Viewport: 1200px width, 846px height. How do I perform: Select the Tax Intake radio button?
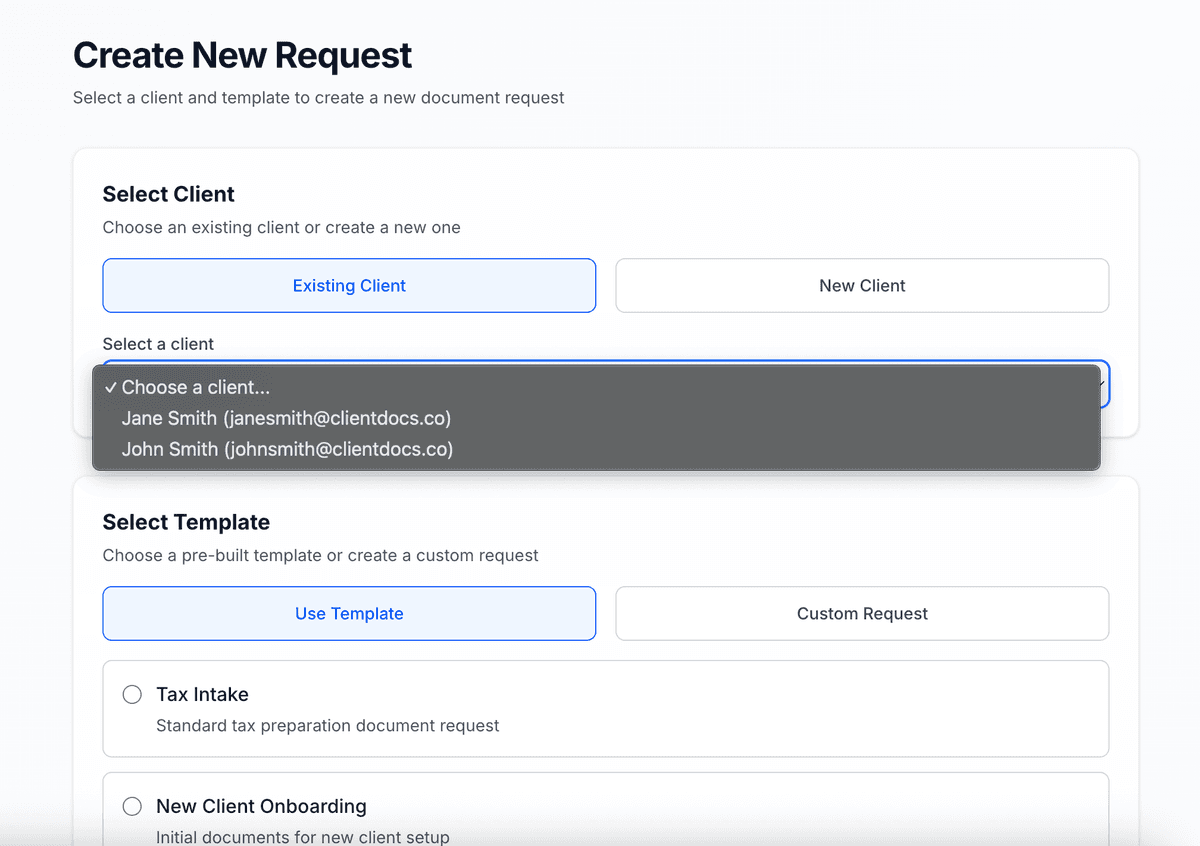[x=131, y=694]
